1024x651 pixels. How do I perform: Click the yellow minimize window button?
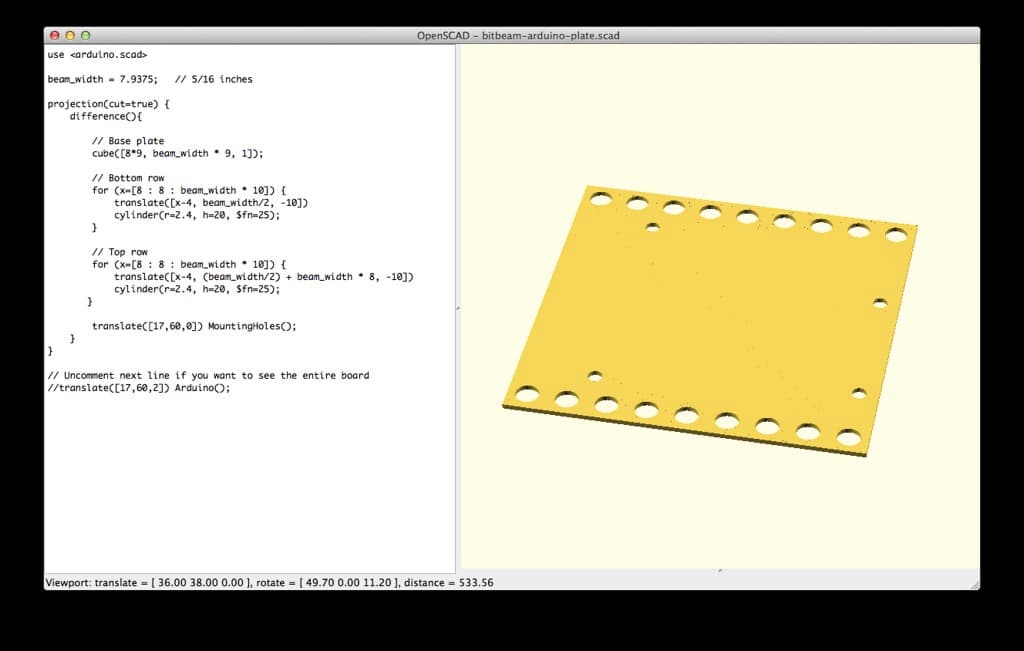point(70,35)
